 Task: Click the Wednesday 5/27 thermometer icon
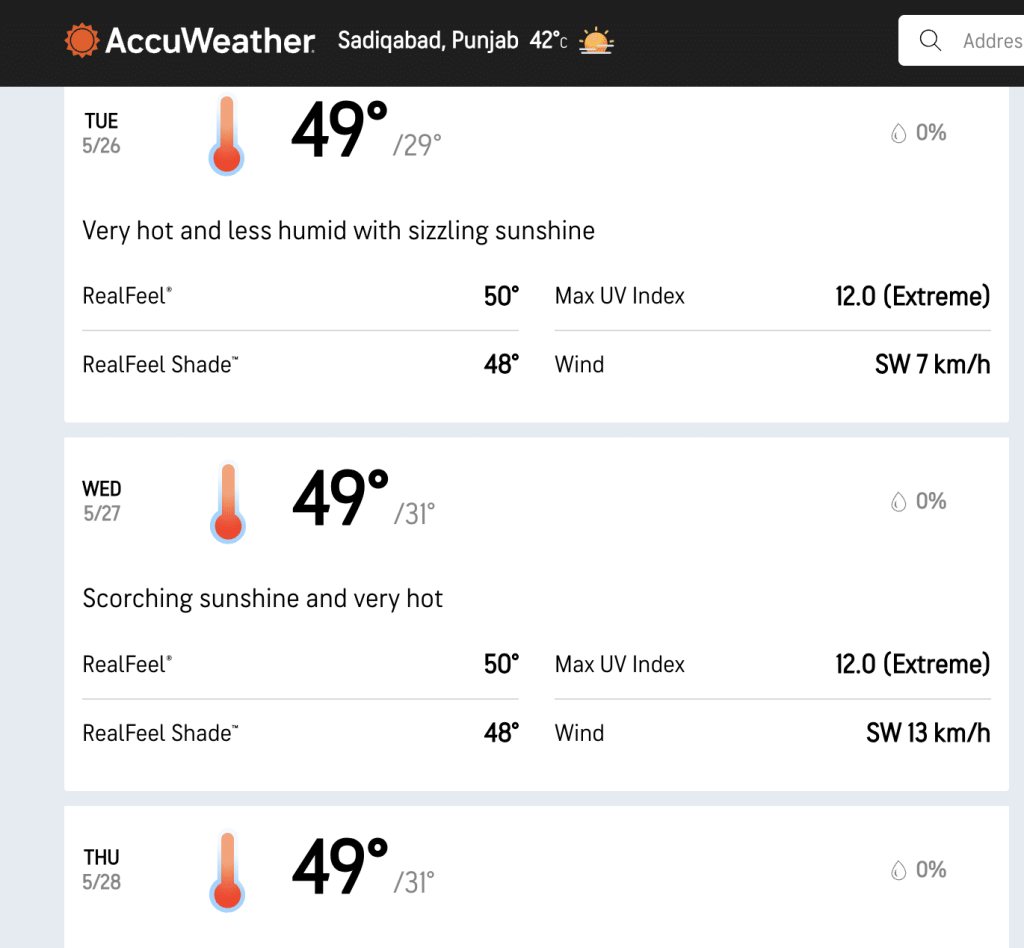[x=228, y=503]
